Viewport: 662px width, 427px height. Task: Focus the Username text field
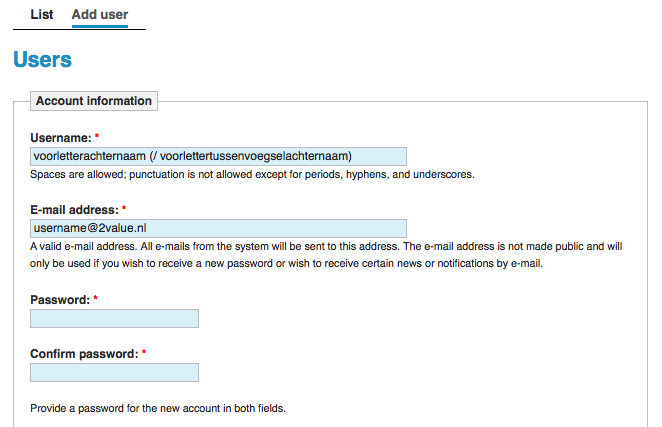coord(218,156)
